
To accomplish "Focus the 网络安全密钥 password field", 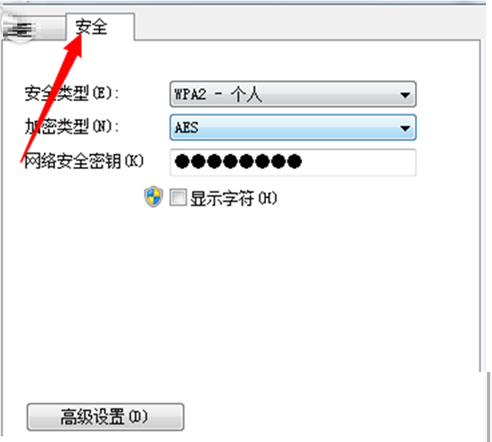I will pos(293,162).
